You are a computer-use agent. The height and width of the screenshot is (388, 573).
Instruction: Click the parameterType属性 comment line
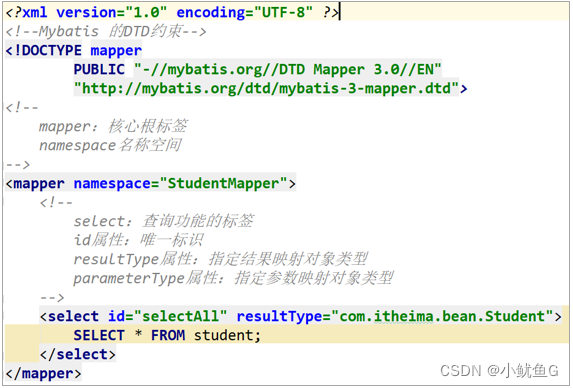click(x=233, y=278)
